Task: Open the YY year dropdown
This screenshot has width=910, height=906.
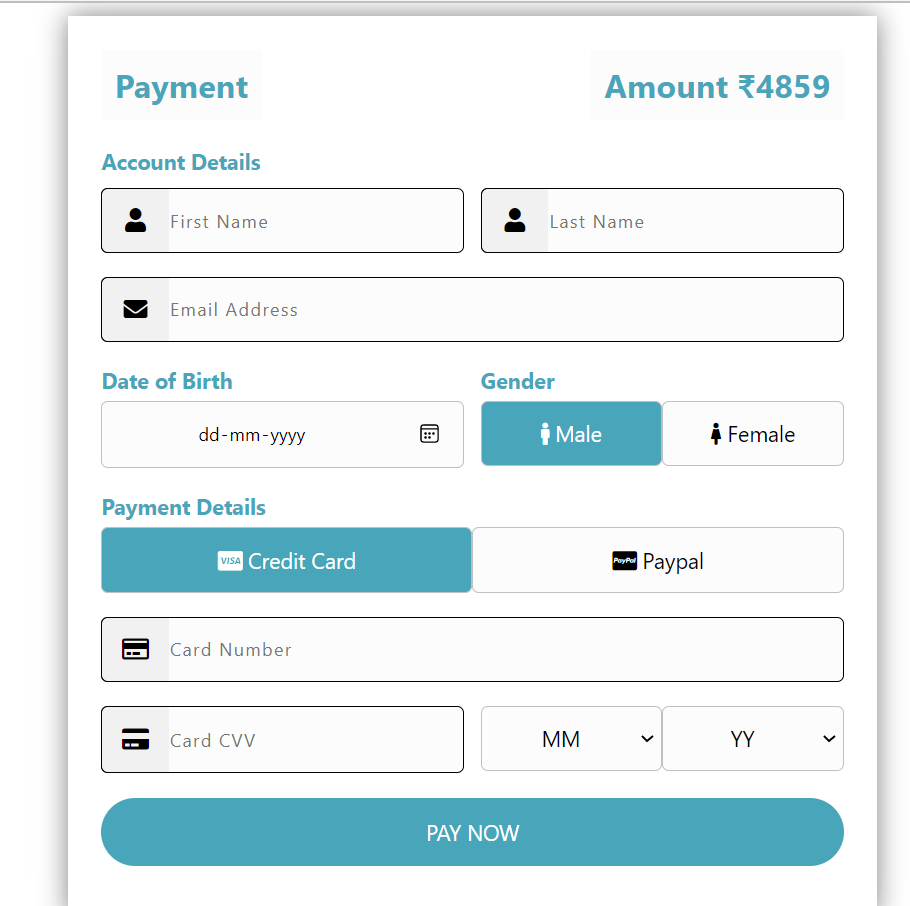Action: tap(752, 738)
